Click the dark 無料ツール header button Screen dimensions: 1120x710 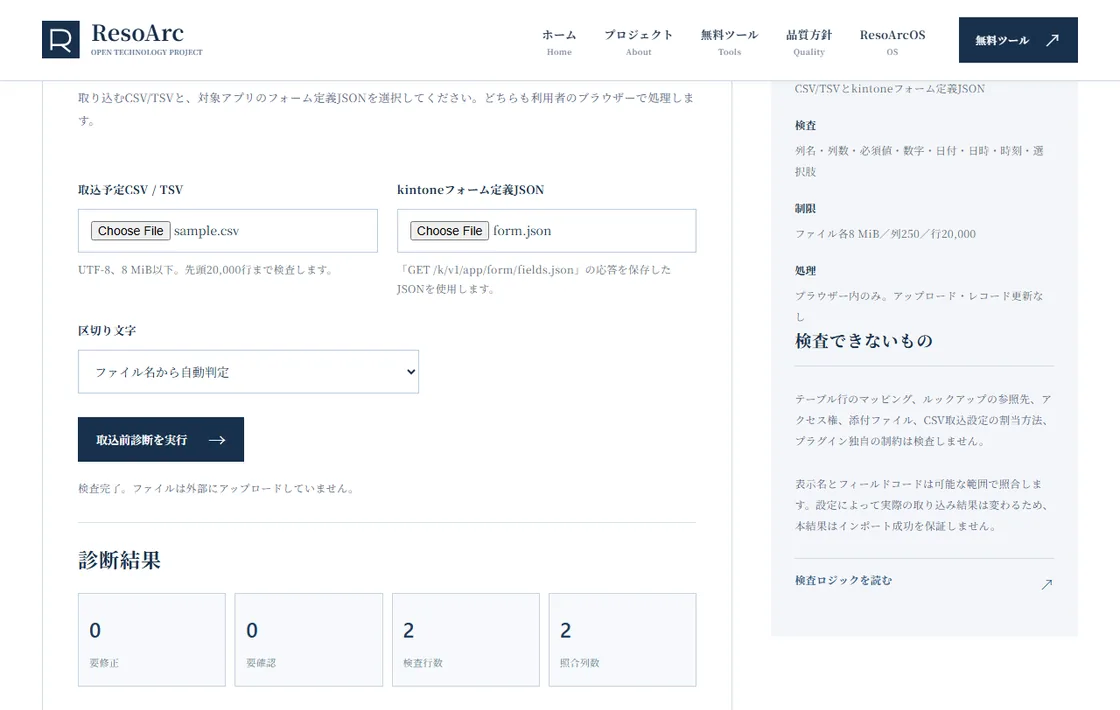(1018, 40)
